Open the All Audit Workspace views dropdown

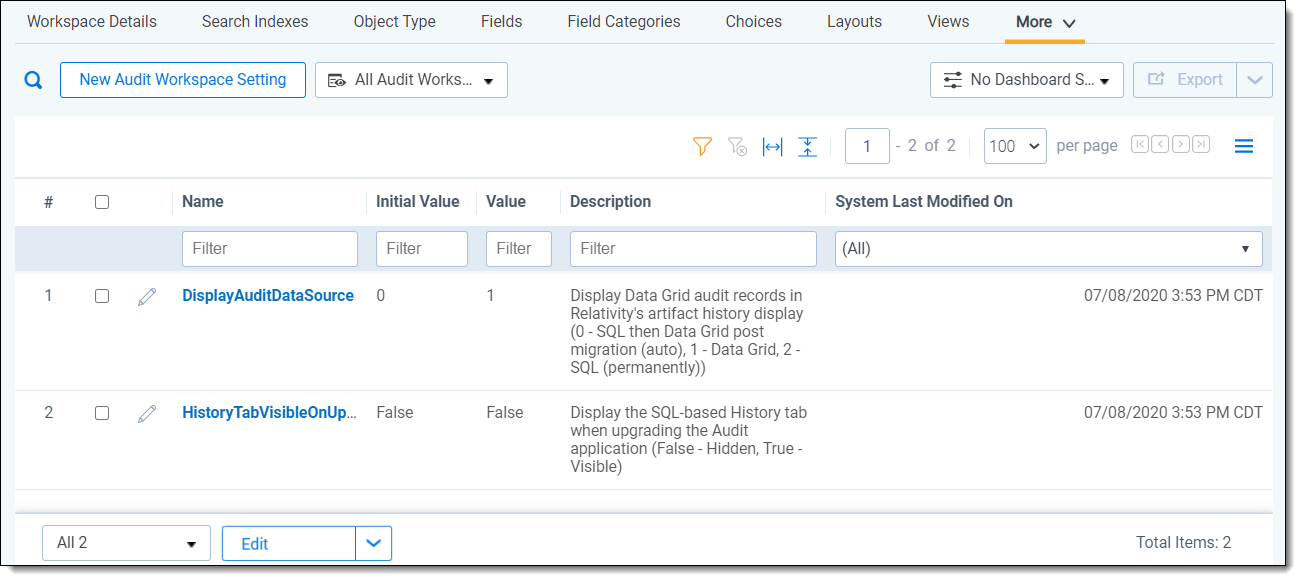pyautogui.click(x=411, y=80)
